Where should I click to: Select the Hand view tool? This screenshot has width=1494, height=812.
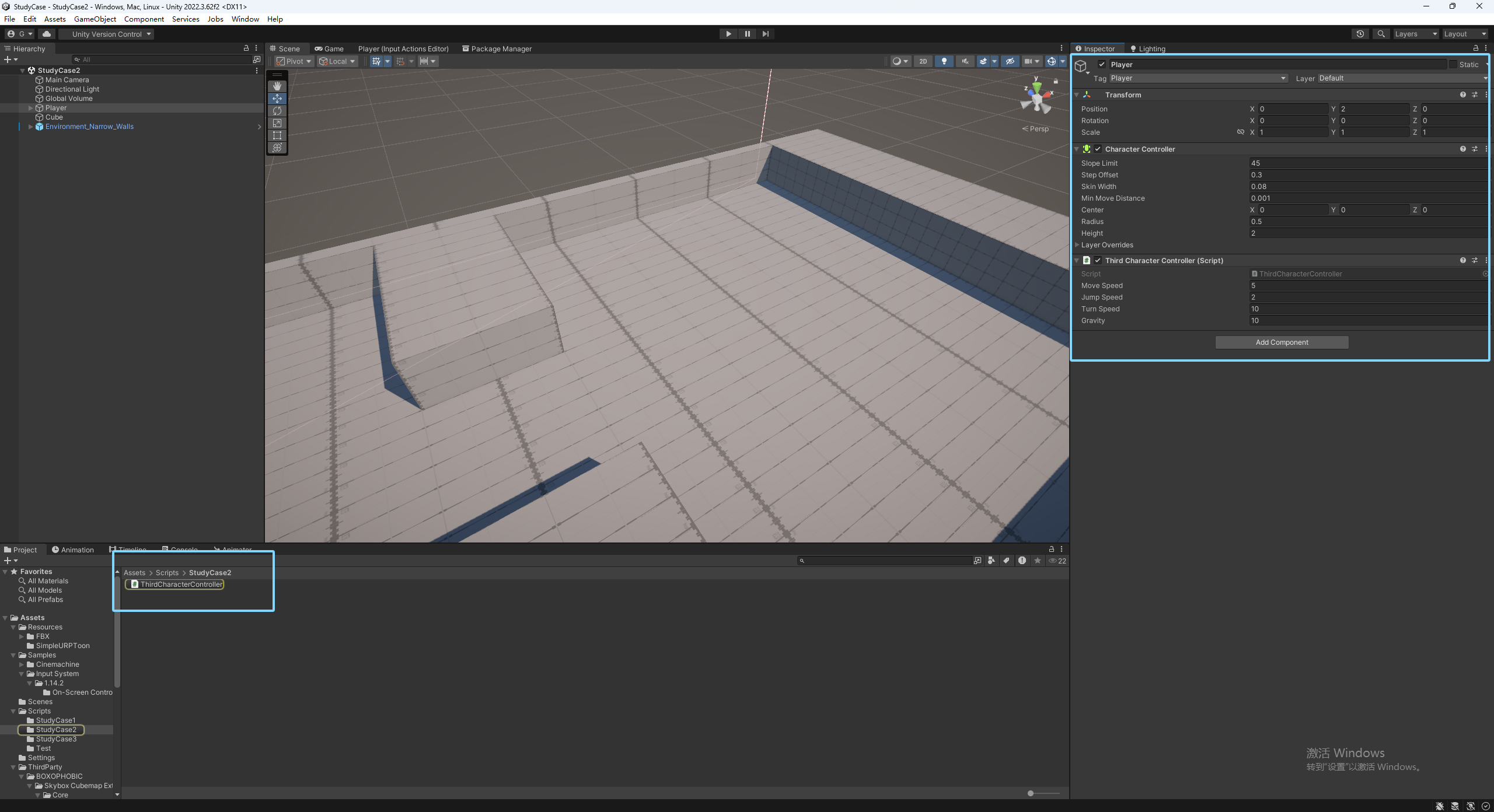pos(277,86)
